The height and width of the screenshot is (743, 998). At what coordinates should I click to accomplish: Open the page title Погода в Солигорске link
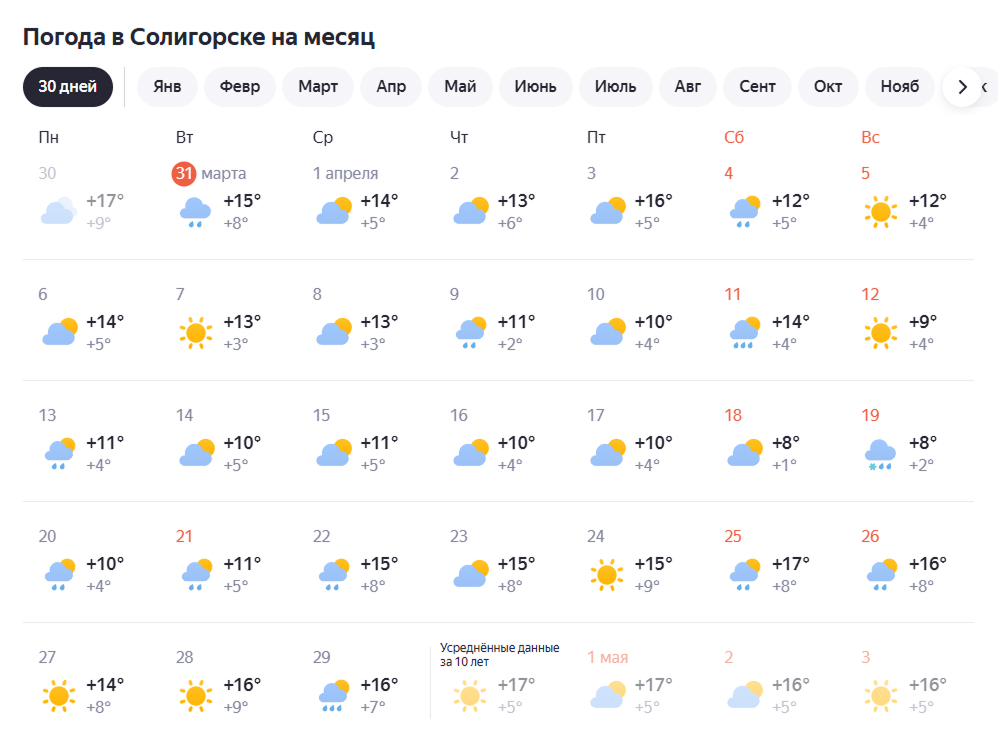pyautogui.click(x=199, y=36)
